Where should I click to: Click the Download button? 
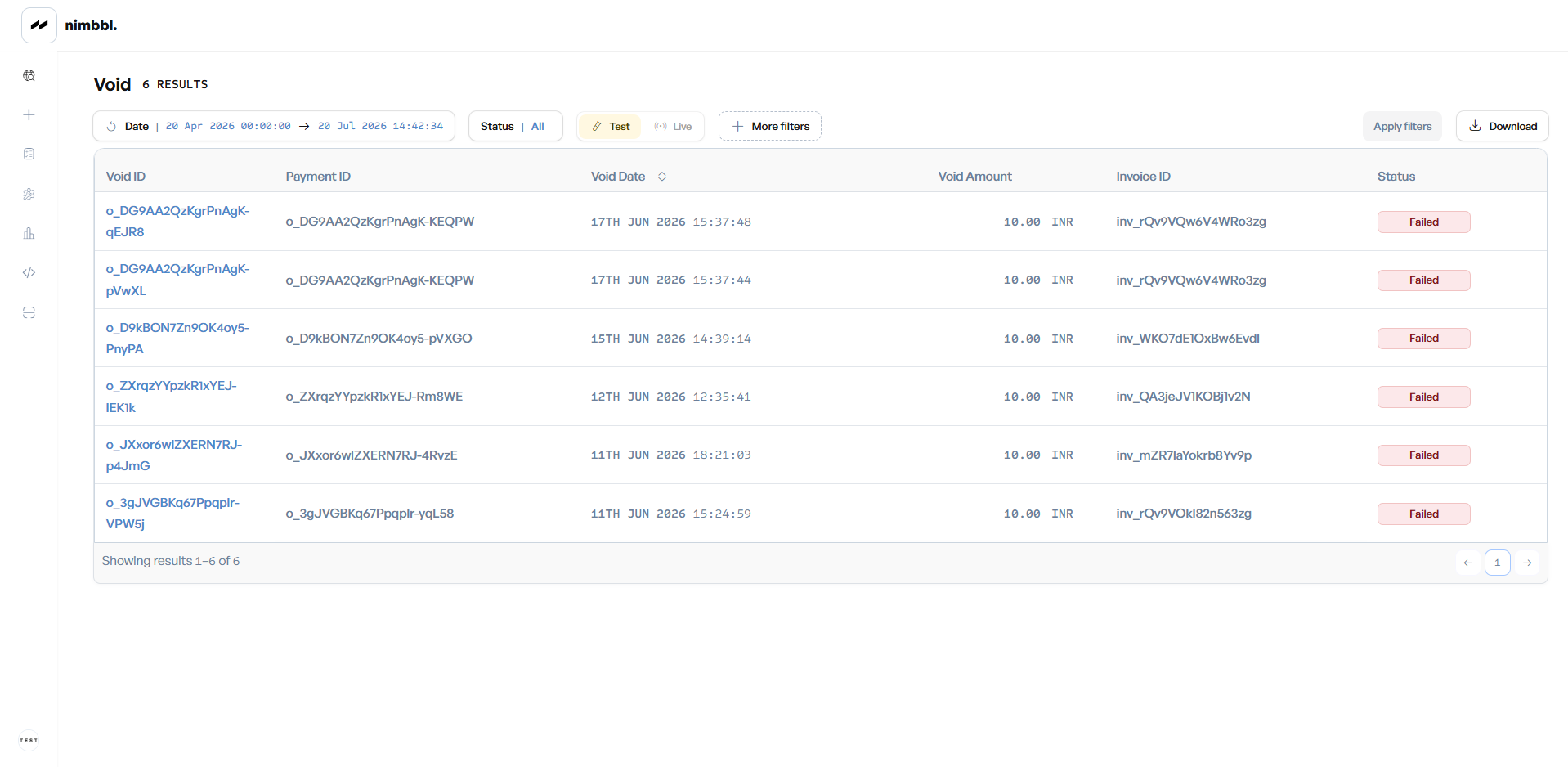(x=1503, y=127)
